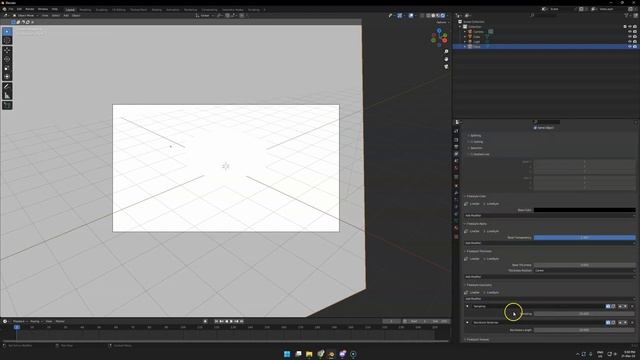Collapse the Sampling modifier panel

pos(467,306)
